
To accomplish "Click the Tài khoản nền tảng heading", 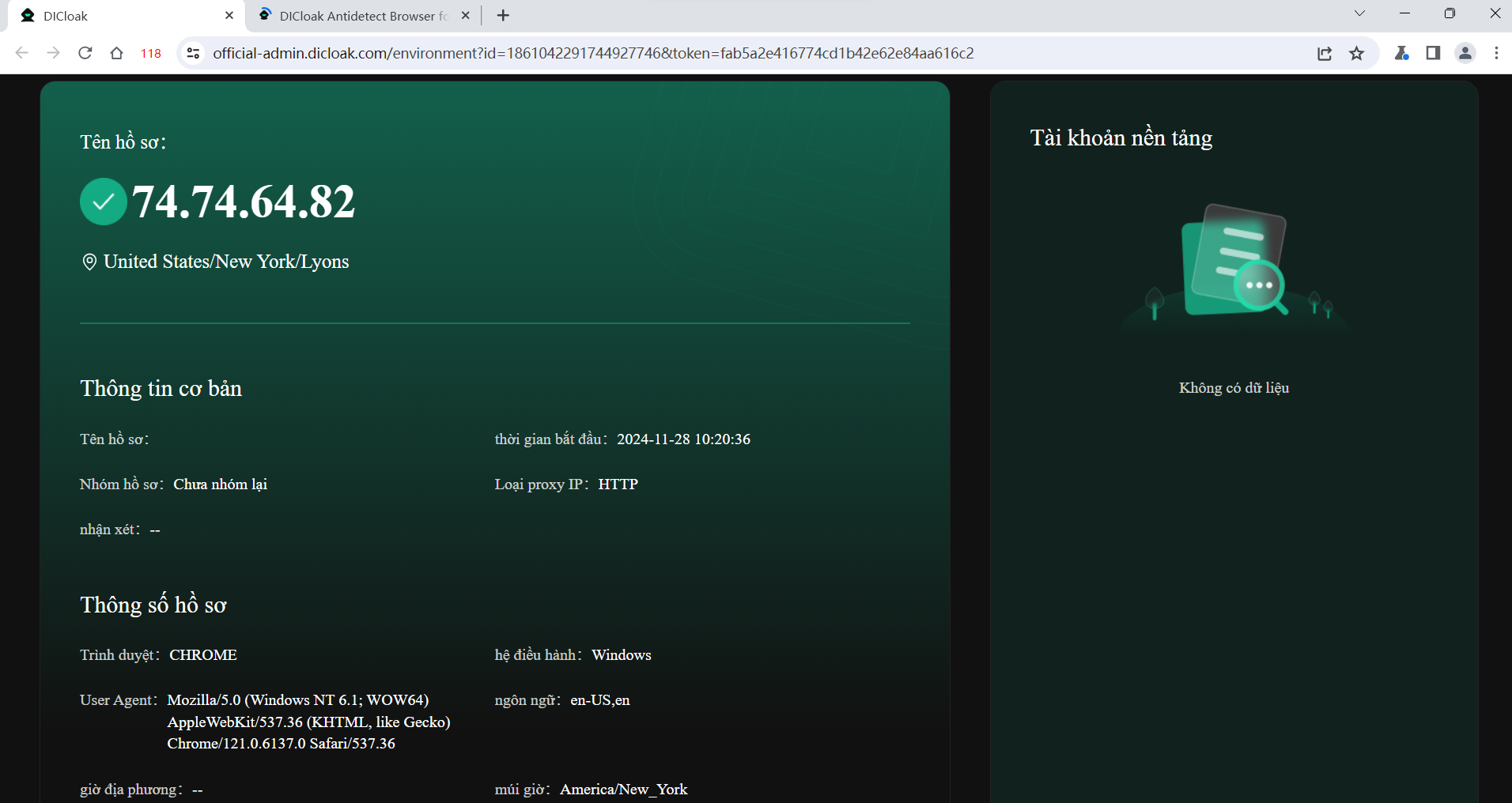I will pyautogui.click(x=1121, y=138).
